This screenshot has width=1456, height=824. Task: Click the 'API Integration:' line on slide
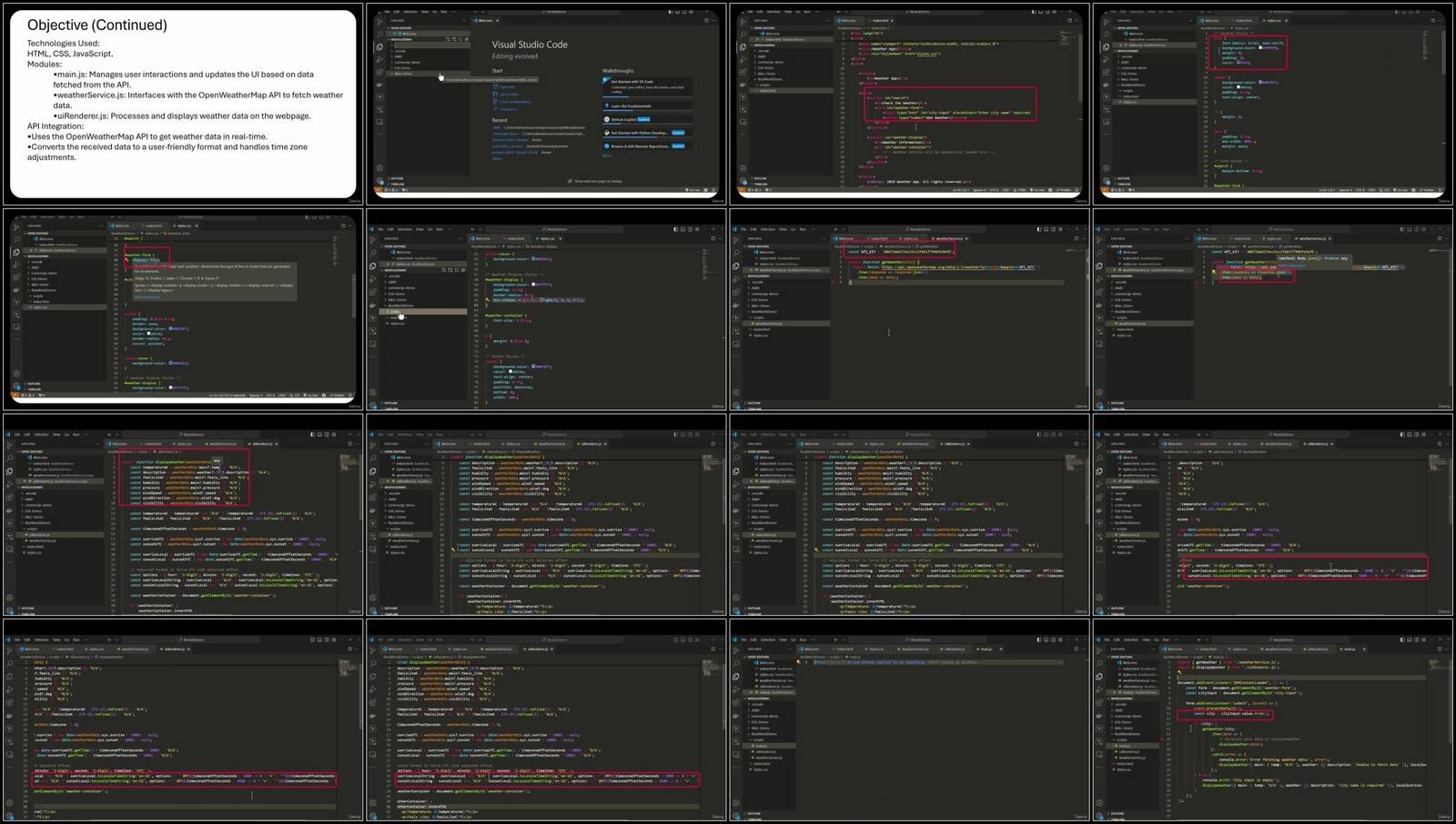tap(57, 126)
